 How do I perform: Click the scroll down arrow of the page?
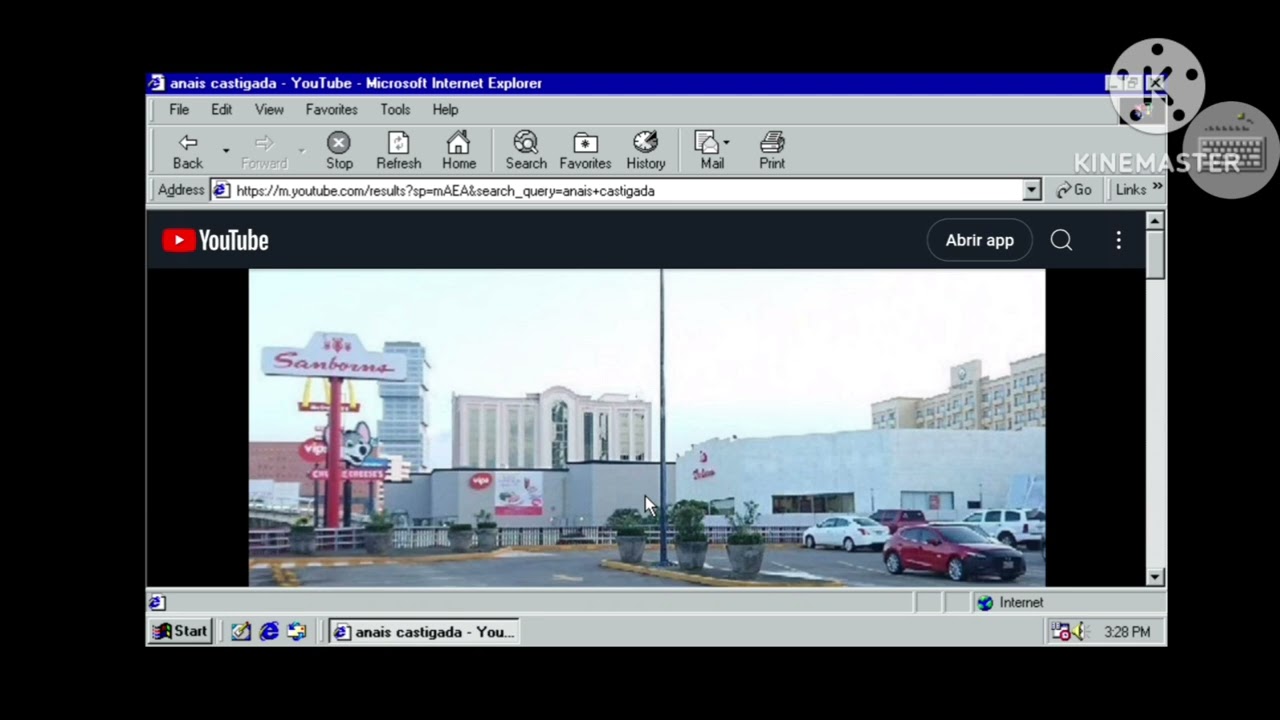(x=1155, y=577)
